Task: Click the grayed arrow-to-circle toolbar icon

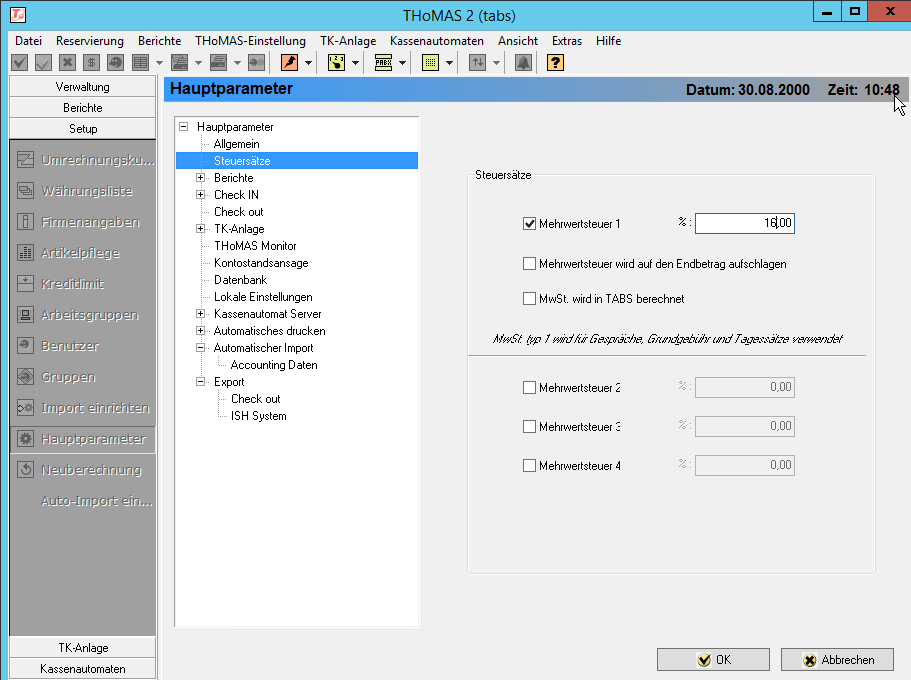Action: [x=256, y=62]
